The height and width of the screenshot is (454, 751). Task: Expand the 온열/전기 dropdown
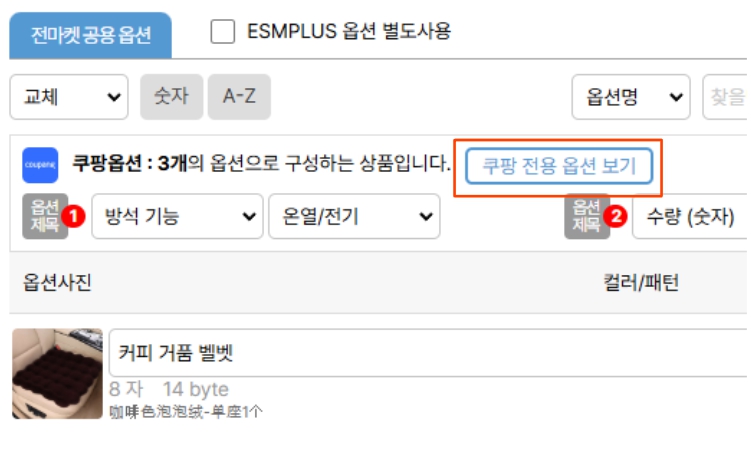point(354,216)
